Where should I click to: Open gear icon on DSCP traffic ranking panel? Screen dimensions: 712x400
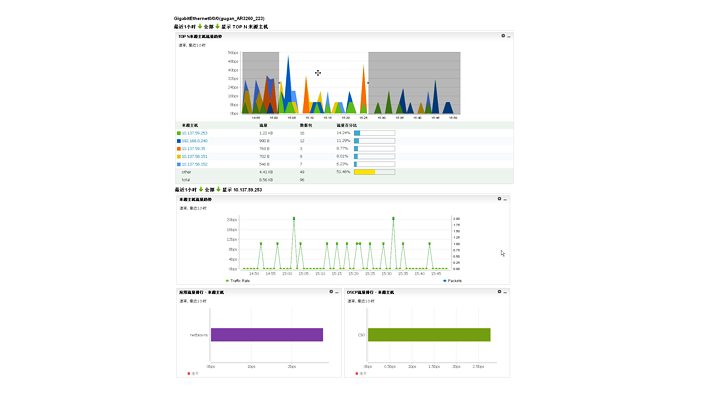coord(499,292)
